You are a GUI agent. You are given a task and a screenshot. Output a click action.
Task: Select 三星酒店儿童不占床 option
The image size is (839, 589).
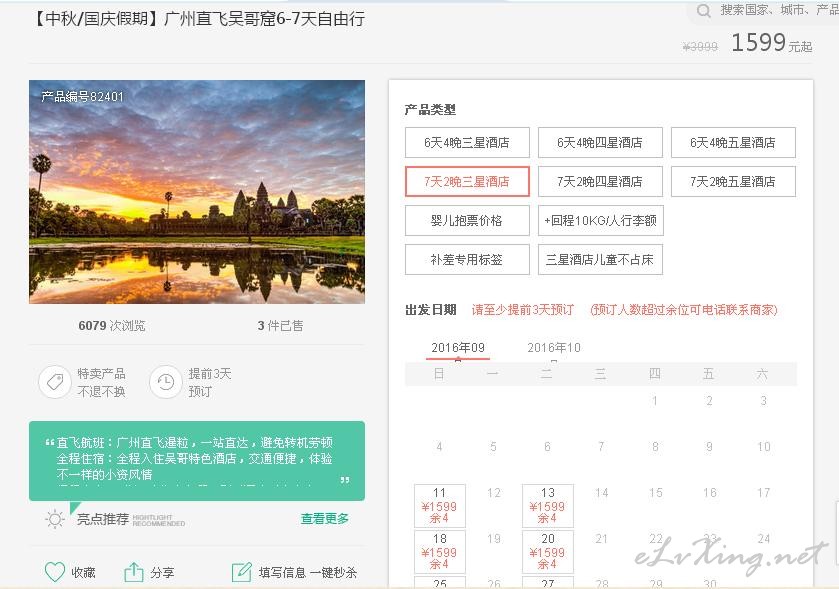[600, 259]
